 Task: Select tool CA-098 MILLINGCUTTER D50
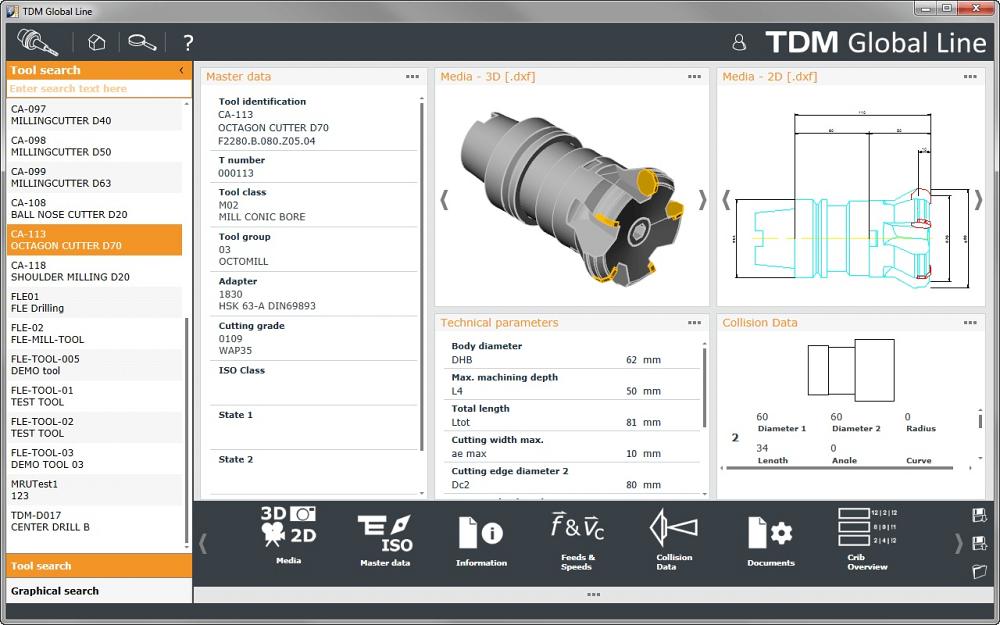coord(94,146)
